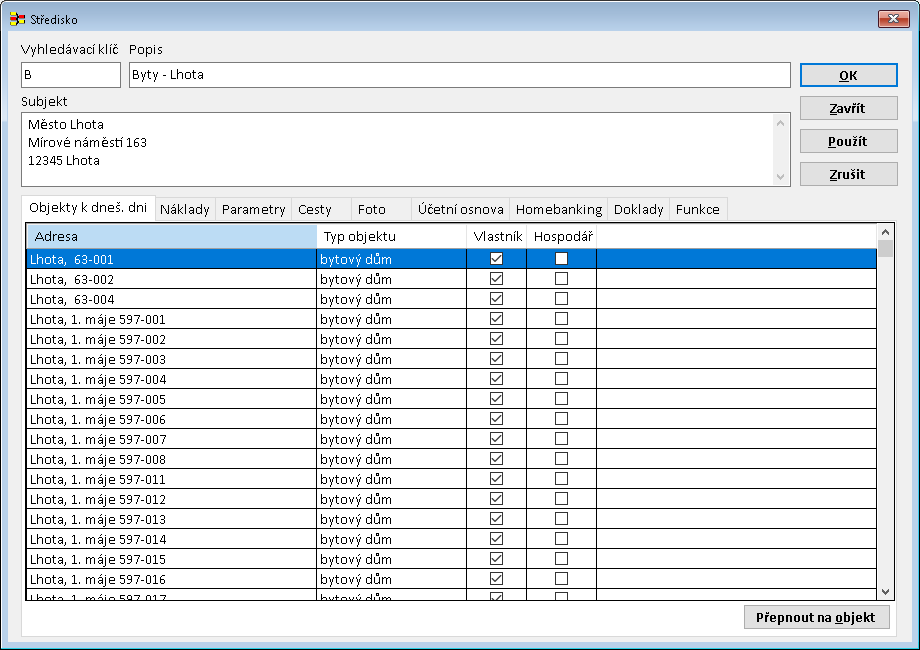Enable Hospodář checkbox for Lhota, 63-002
The height and width of the screenshot is (650, 920).
(x=561, y=279)
